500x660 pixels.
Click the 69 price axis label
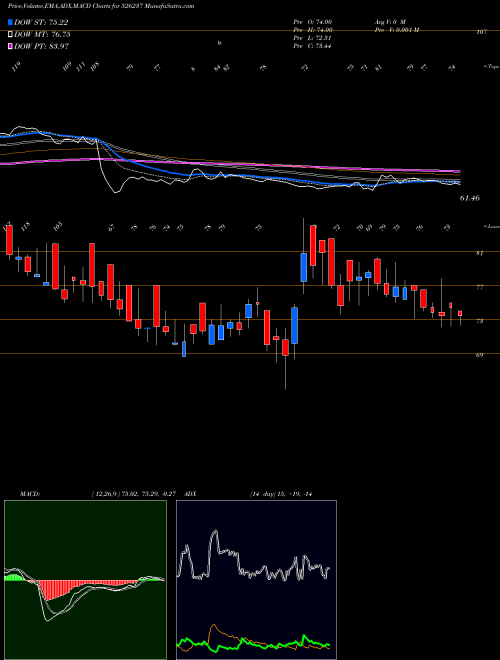point(479,355)
